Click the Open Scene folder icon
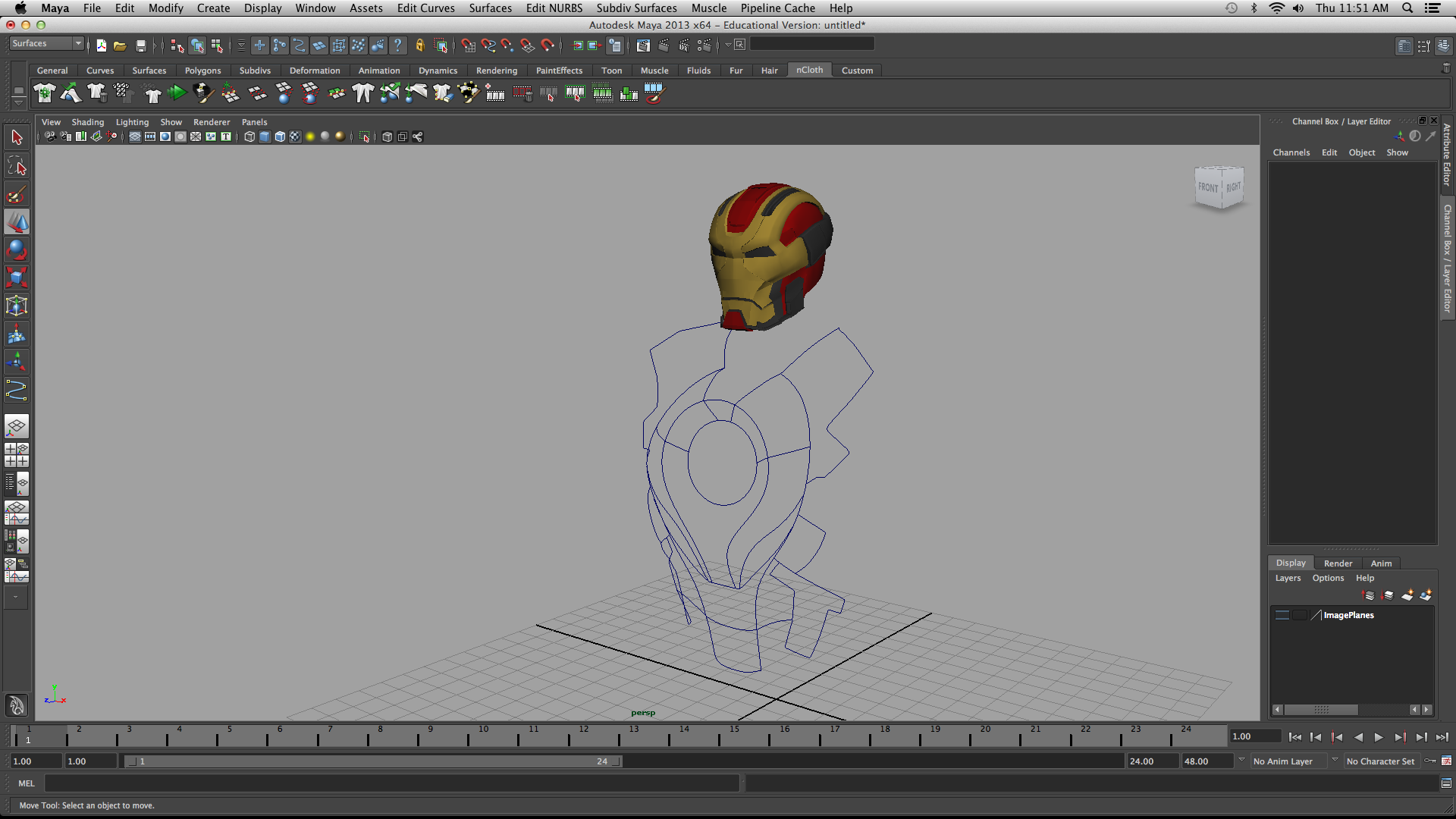This screenshot has width=1456, height=819. click(120, 45)
